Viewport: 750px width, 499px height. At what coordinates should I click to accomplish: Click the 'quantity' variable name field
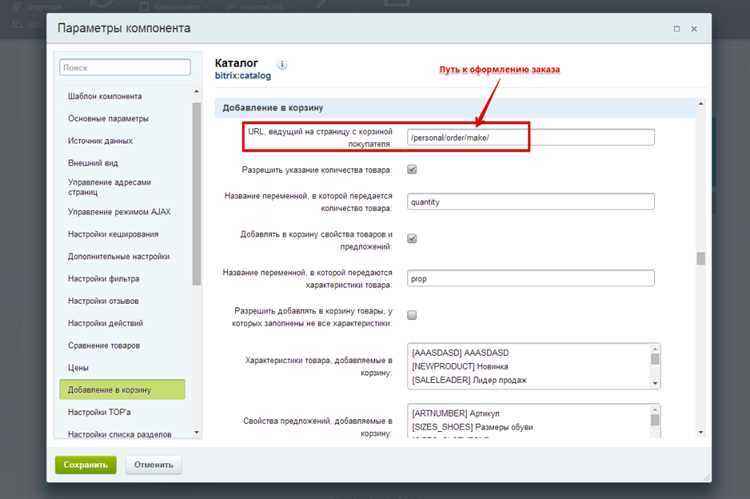click(530, 201)
